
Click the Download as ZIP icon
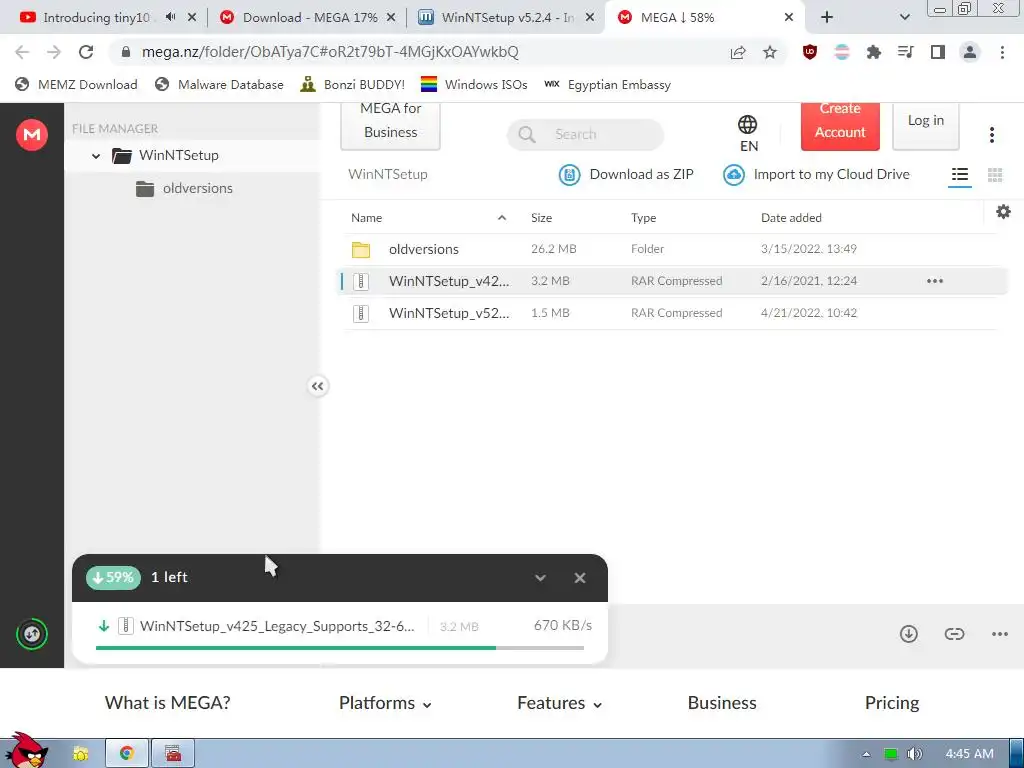(569, 174)
